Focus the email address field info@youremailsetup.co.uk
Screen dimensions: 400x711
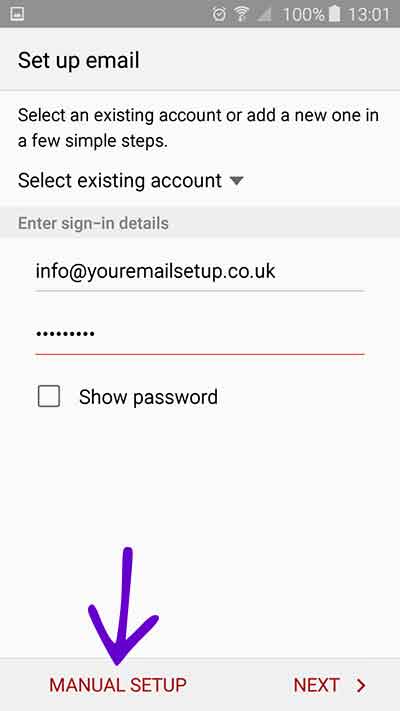[x=200, y=273]
